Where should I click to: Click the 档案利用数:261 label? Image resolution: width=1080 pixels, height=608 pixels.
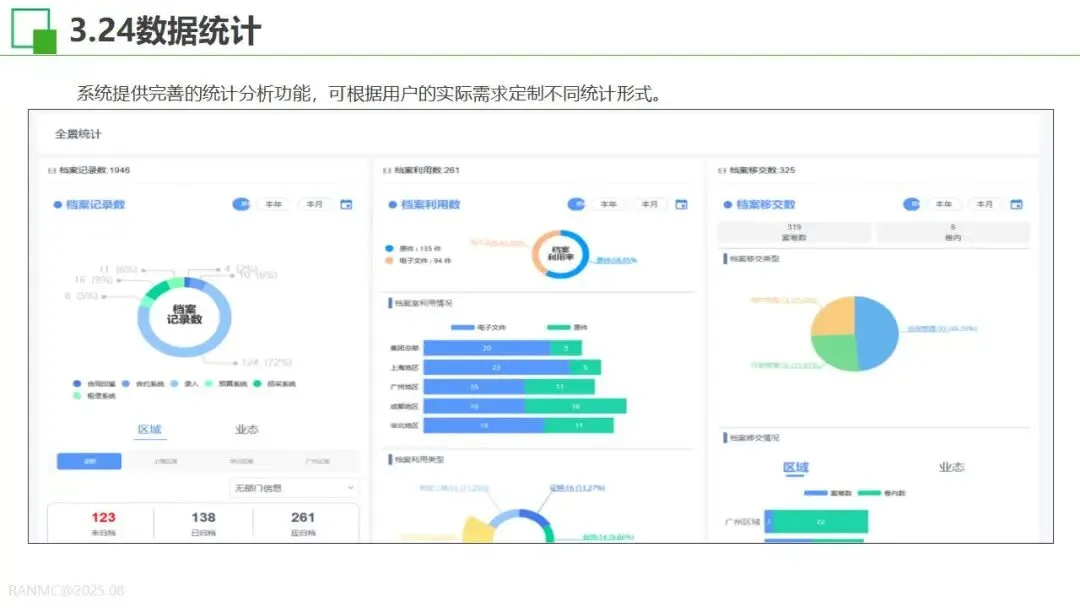tap(427, 170)
